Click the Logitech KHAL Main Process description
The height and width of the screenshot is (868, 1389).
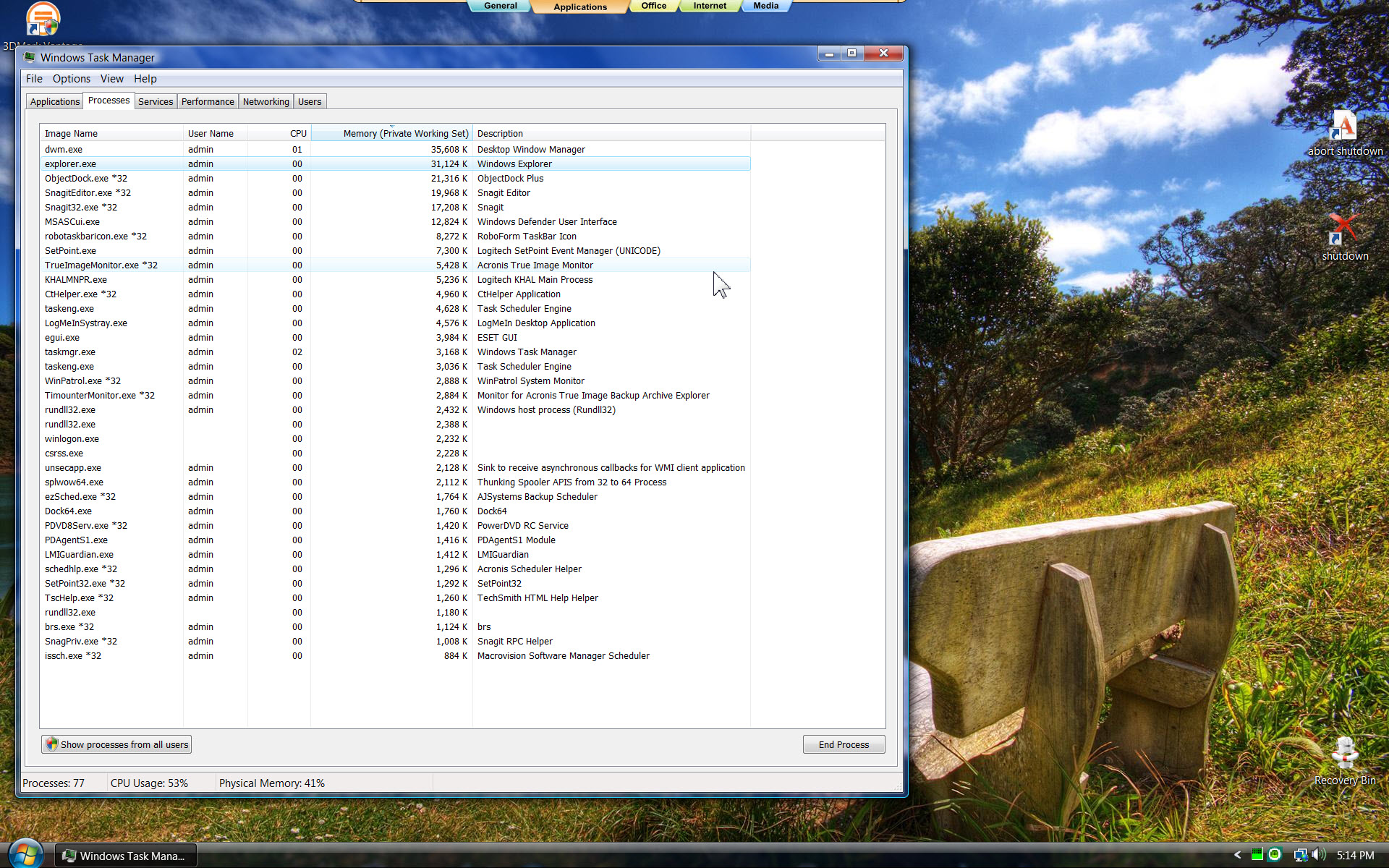535,280
